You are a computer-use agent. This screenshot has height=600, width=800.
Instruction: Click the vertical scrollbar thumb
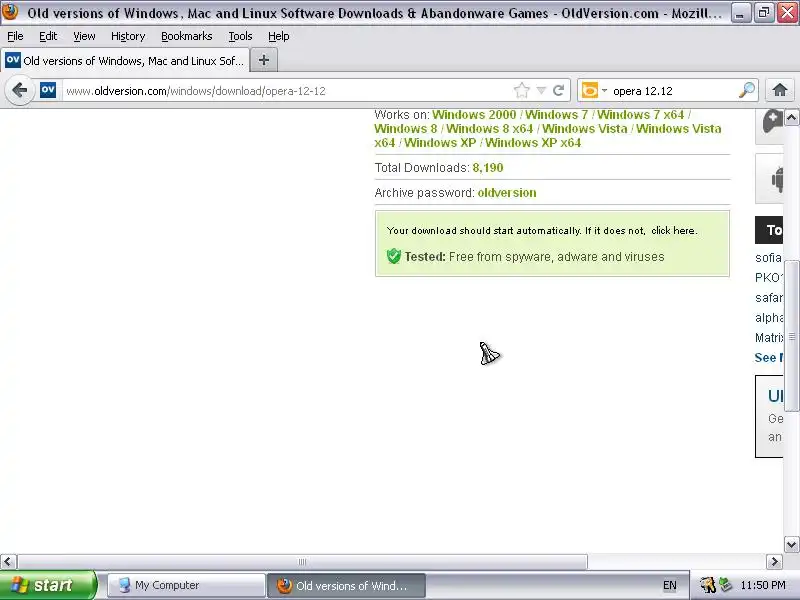pyautogui.click(x=791, y=336)
